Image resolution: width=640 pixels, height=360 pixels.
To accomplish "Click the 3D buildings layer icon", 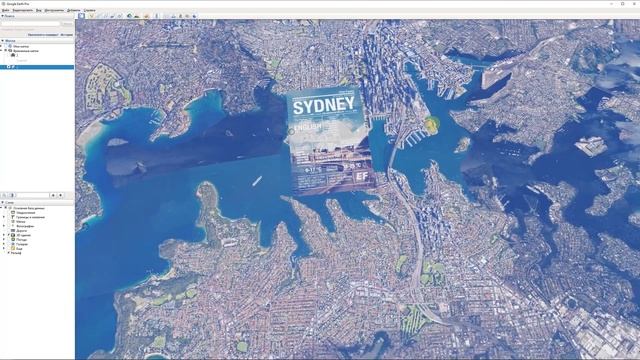I will coord(13,235).
